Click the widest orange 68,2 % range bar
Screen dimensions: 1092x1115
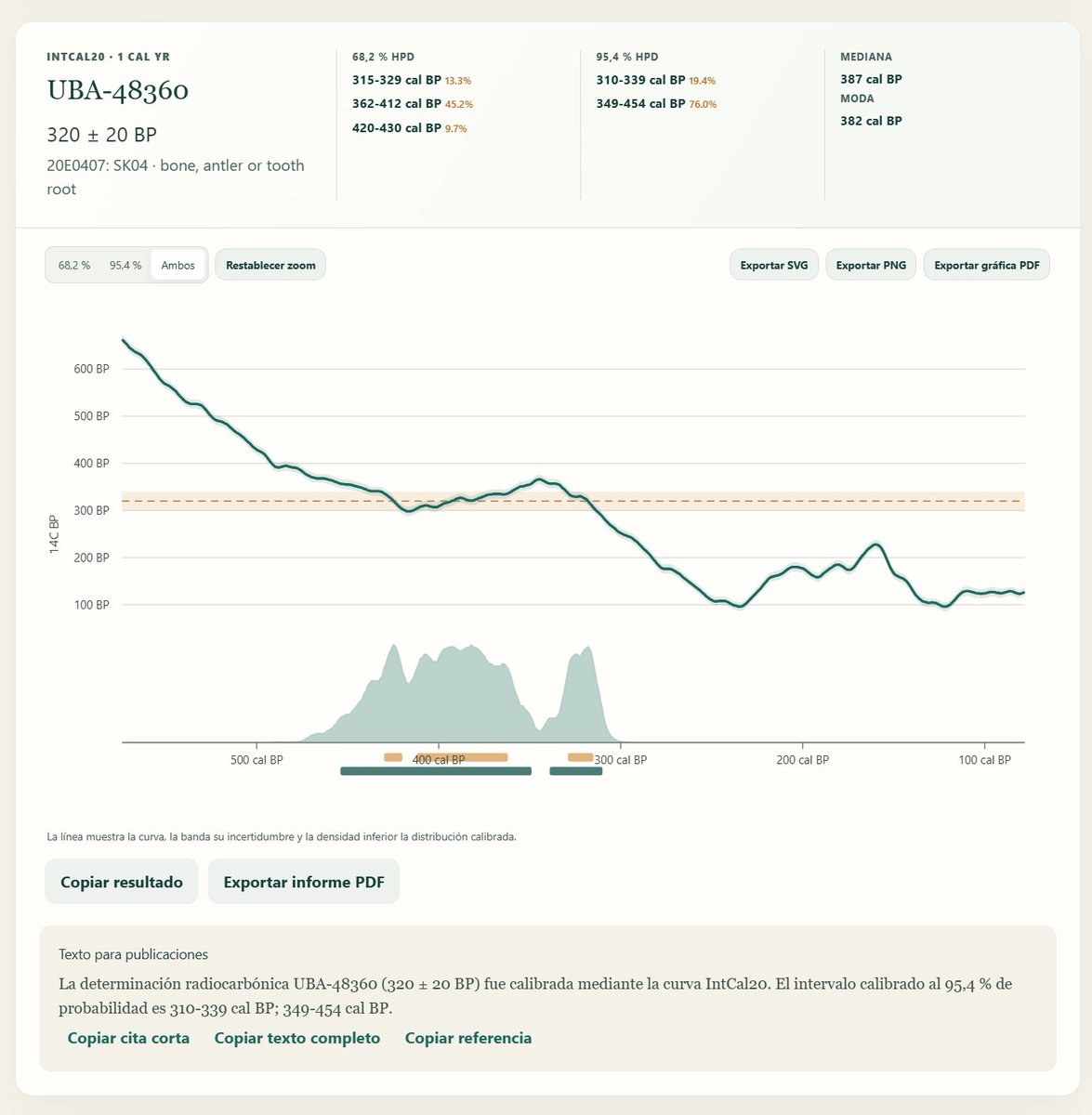[462, 757]
